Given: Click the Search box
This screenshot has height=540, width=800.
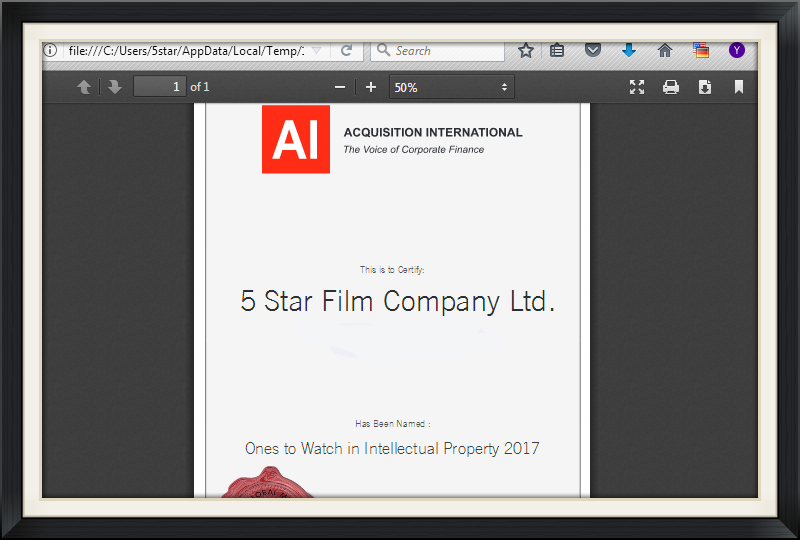Looking at the screenshot, I should click(x=437, y=51).
